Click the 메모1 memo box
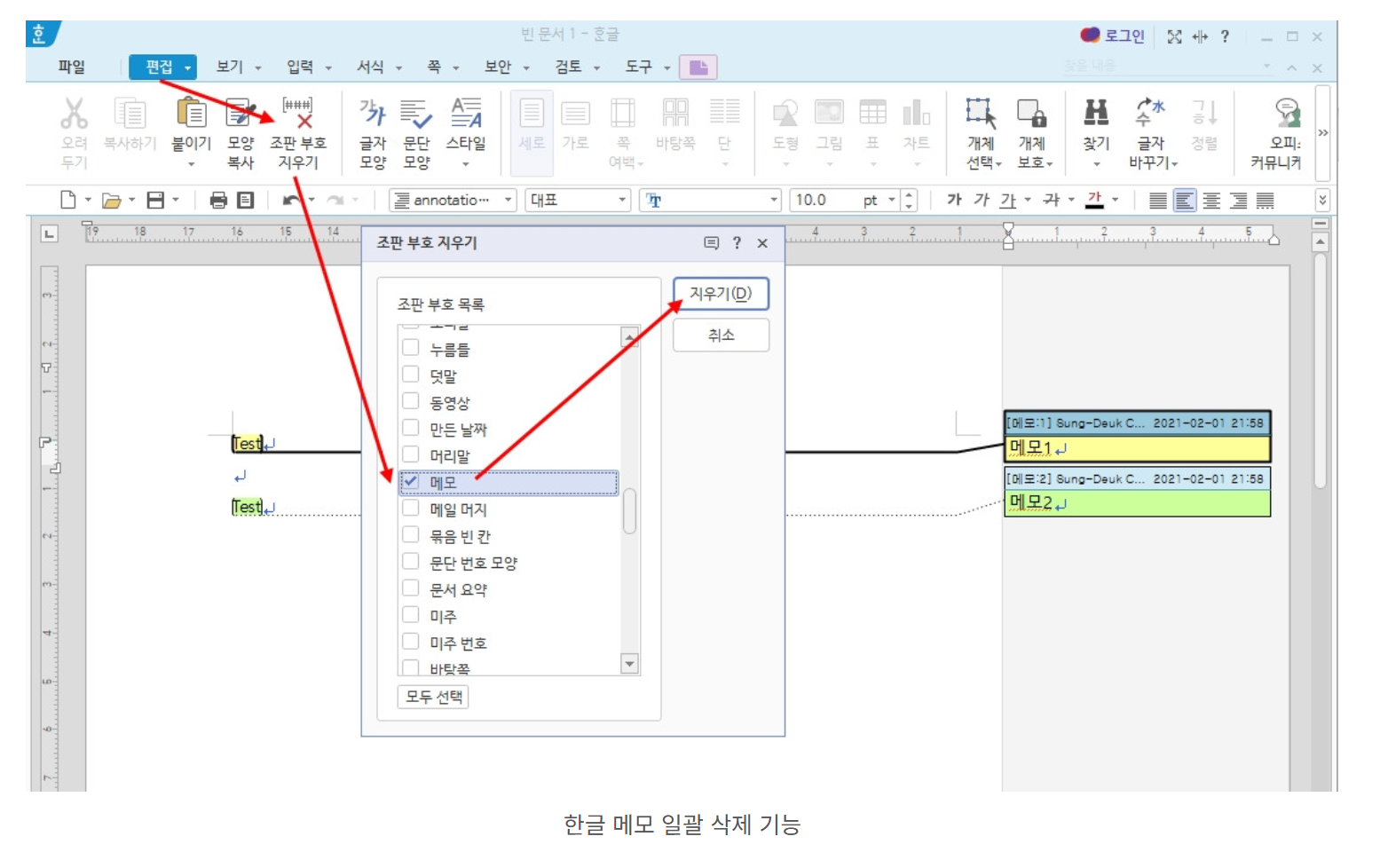 [1138, 448]
